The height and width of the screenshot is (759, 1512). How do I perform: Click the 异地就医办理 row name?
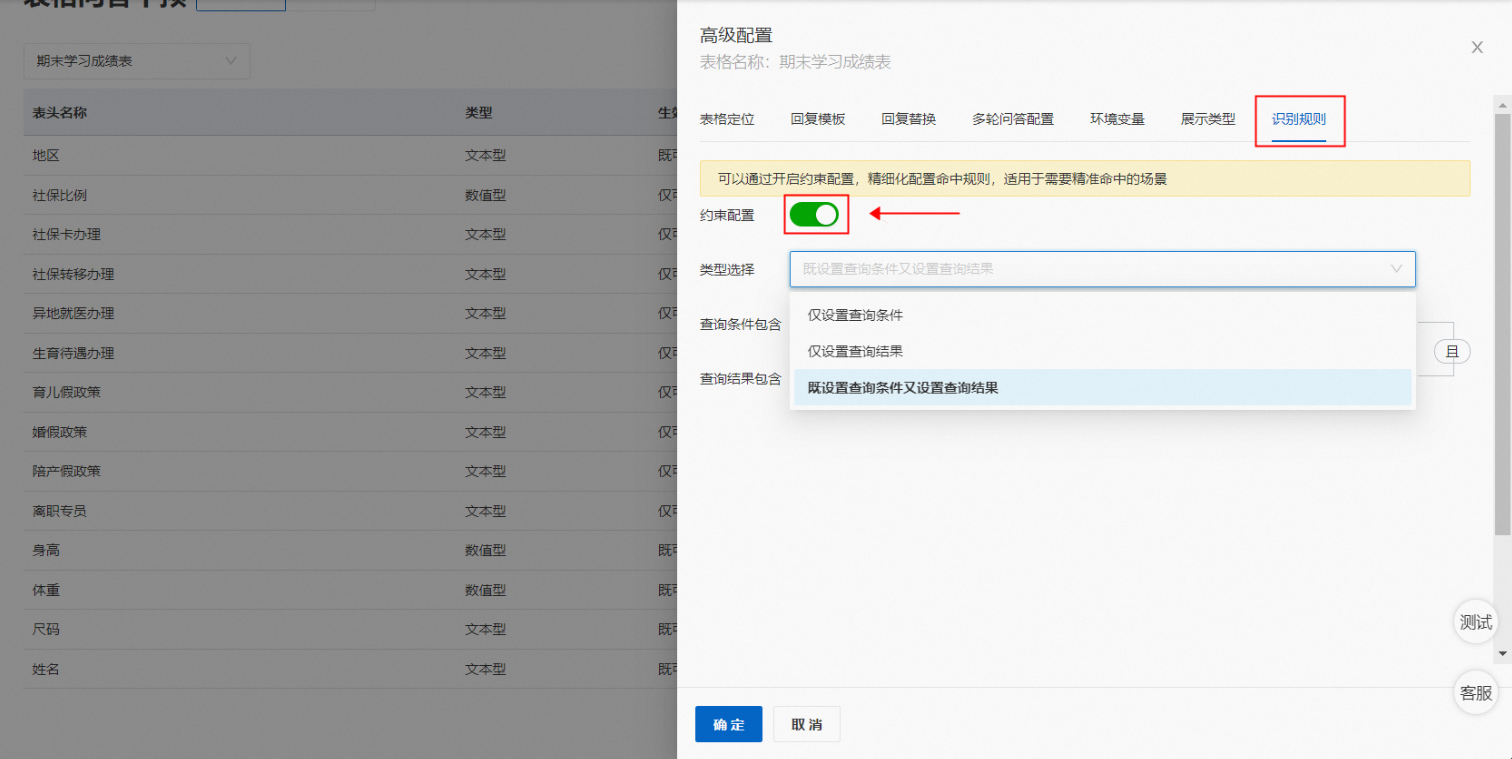(73, 313)
